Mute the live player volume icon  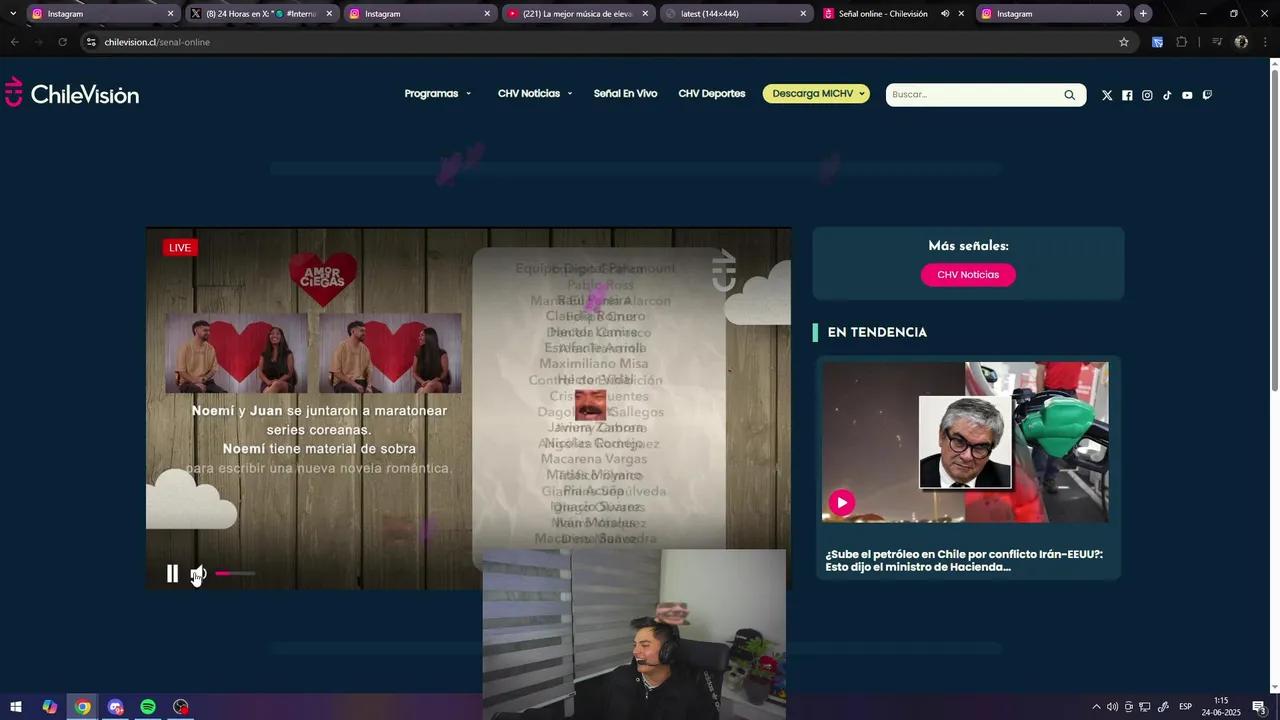[198, 574]
